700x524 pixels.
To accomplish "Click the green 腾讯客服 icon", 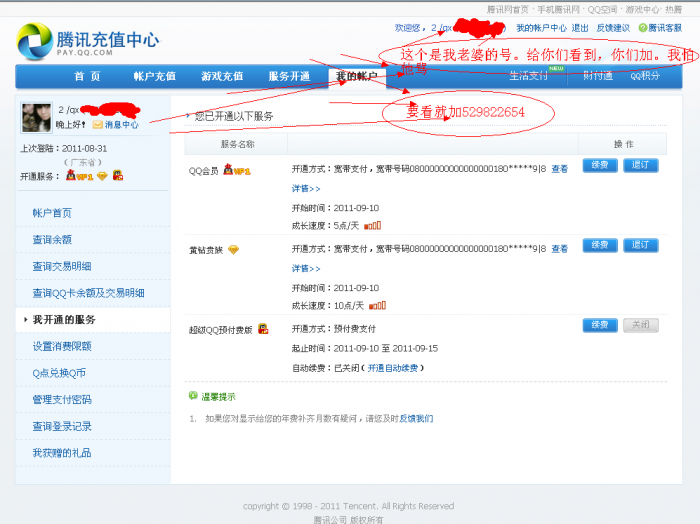I will [642, 28].
